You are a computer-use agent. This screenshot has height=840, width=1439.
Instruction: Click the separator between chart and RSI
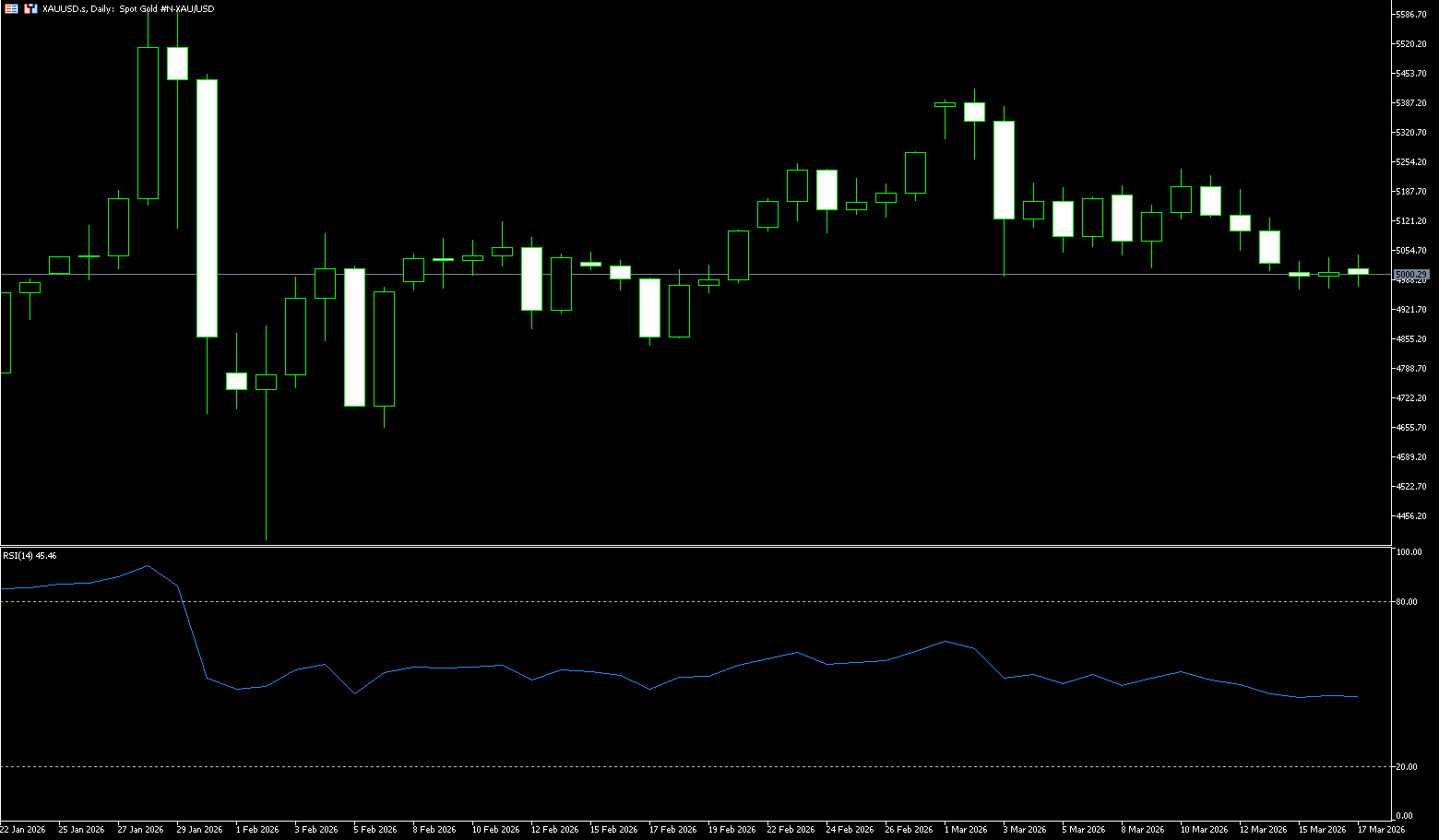(692, 546)
